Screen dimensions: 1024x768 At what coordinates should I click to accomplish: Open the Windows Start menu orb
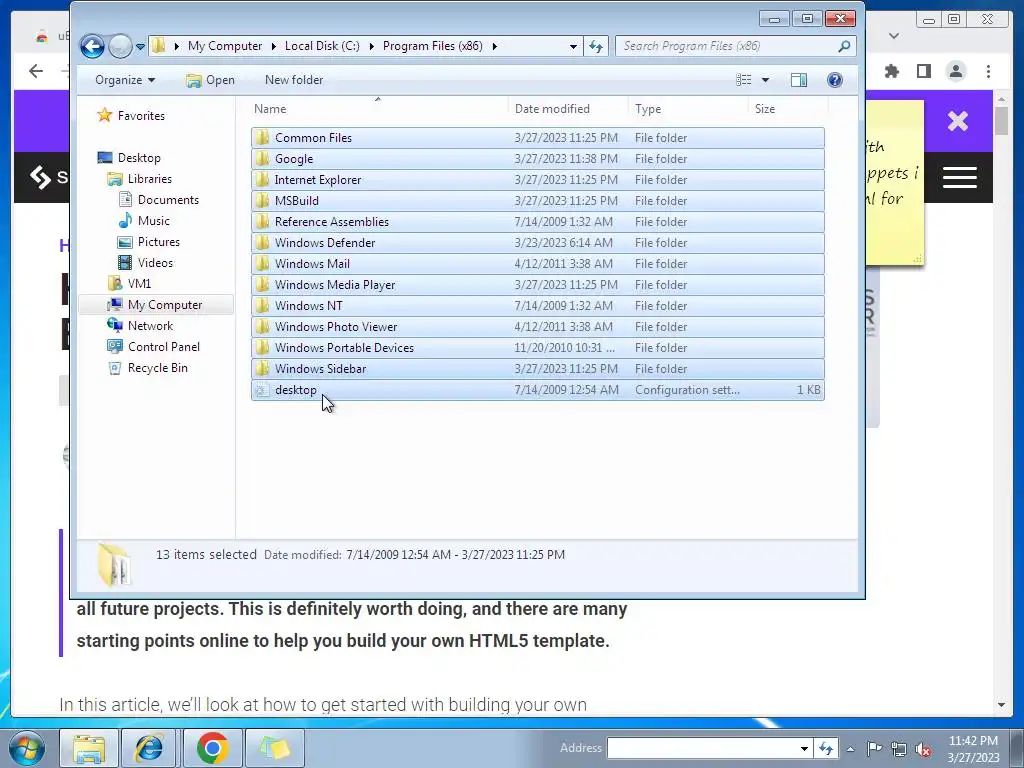27,748
